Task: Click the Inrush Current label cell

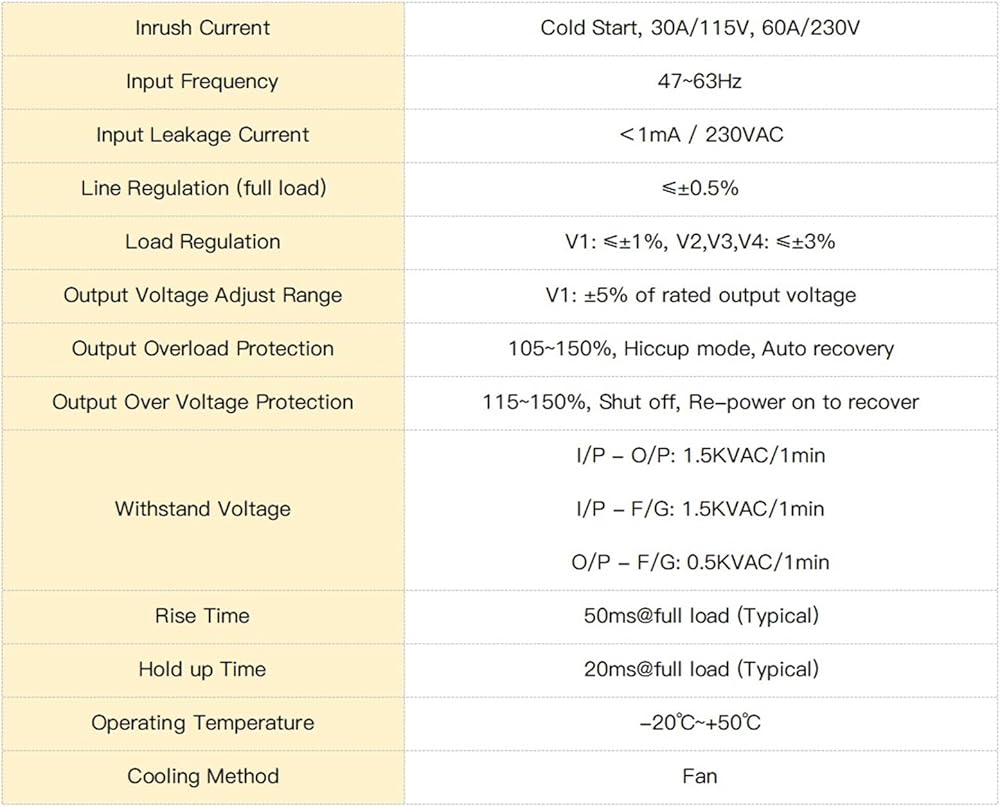Action: [x=203, y=28]
